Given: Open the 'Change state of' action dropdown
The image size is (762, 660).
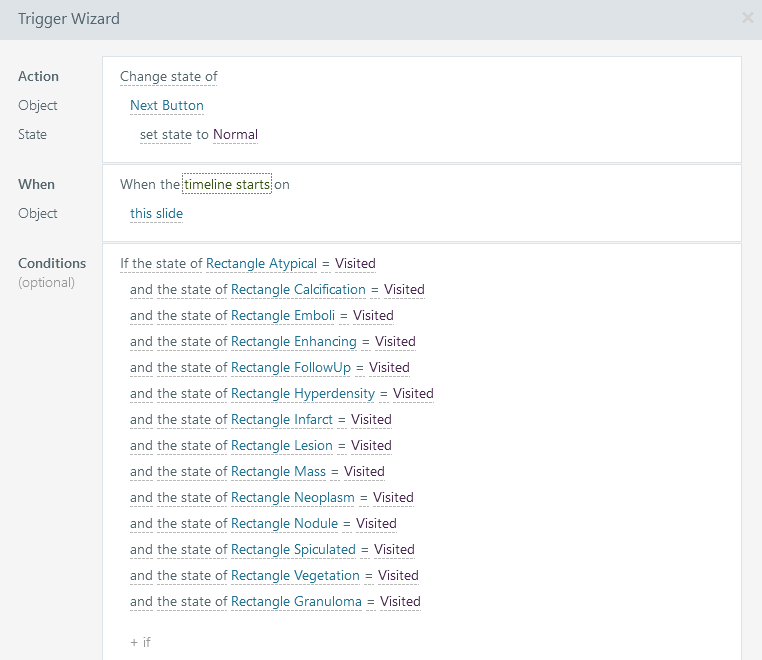Looking at the screenshot, I should 168,76.
